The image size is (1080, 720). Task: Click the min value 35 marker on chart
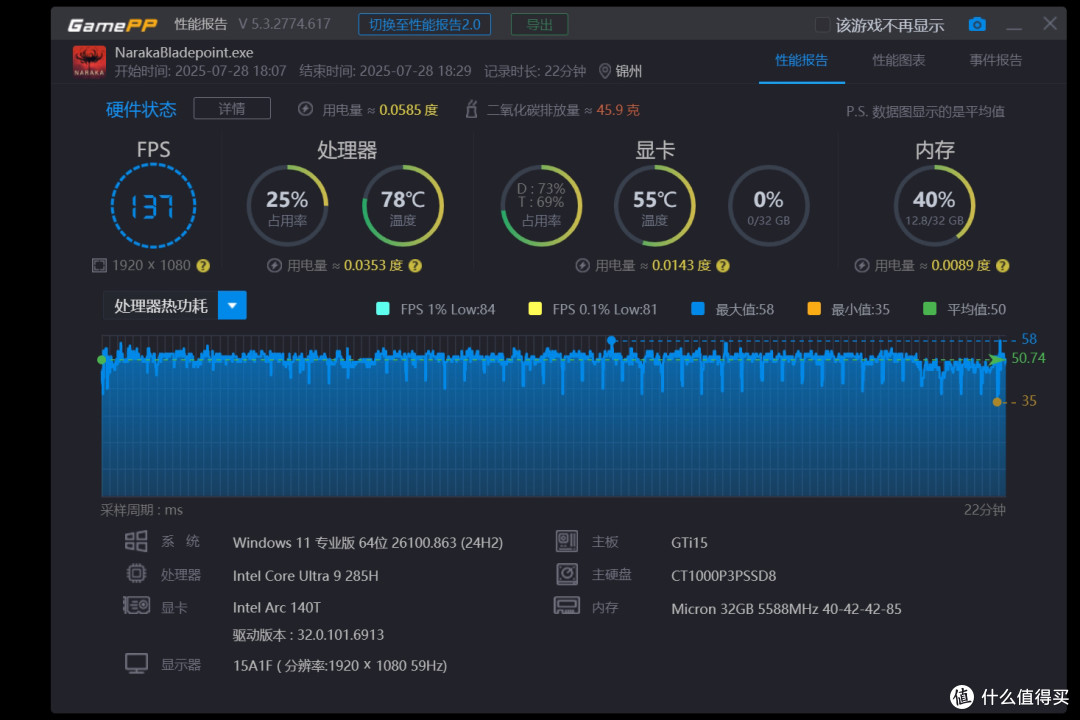(997, 402)
